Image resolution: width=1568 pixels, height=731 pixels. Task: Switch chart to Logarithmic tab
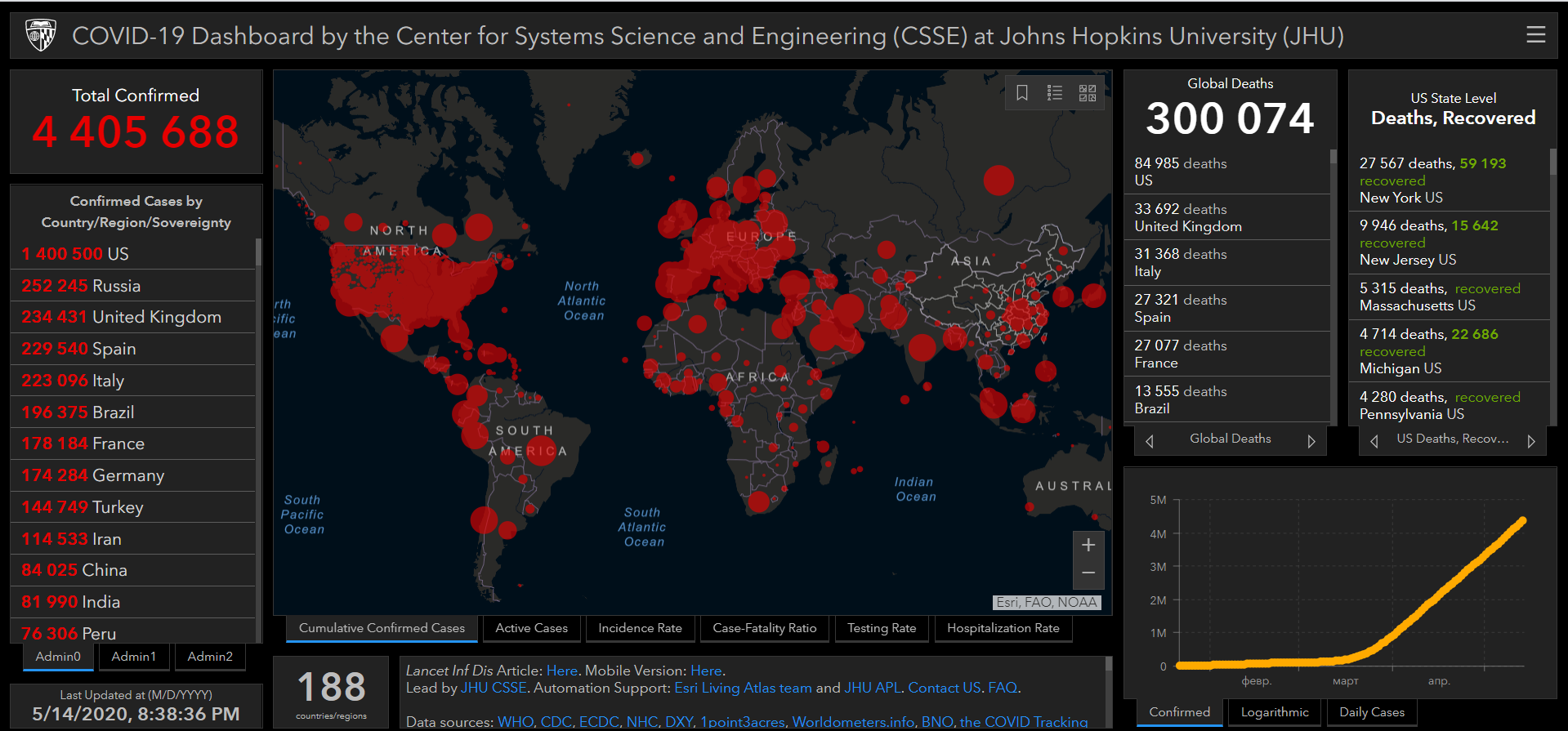pyautogui.click(x=1275, y=712)
